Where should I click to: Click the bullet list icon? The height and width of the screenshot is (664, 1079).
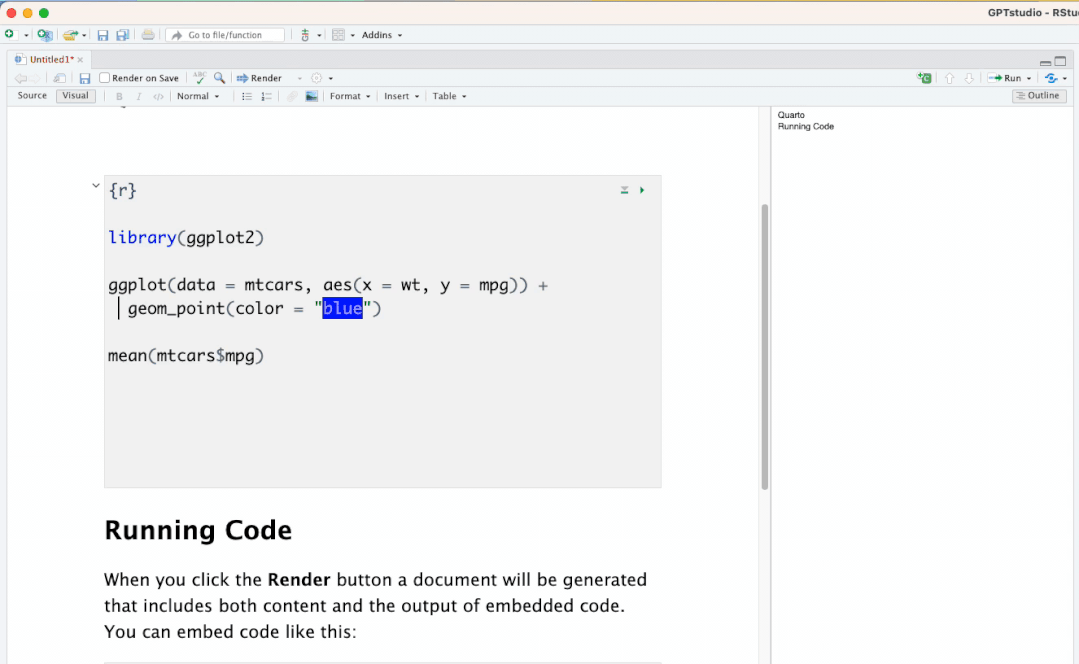point(247,97)
